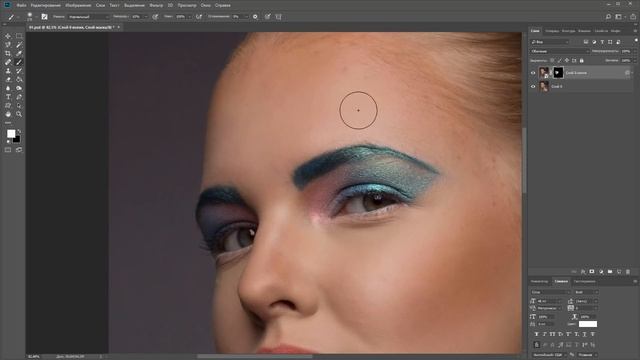Select the Move tool
Viewport: 640px width, 360px height.
(8, 36)
